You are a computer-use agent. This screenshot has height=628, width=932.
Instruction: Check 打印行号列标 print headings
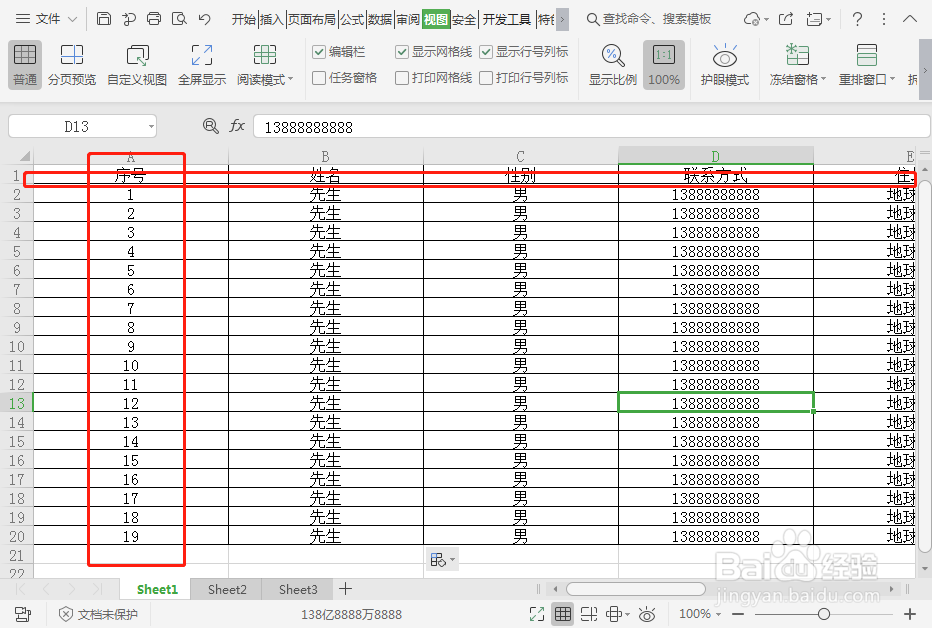tap(486, 78)
